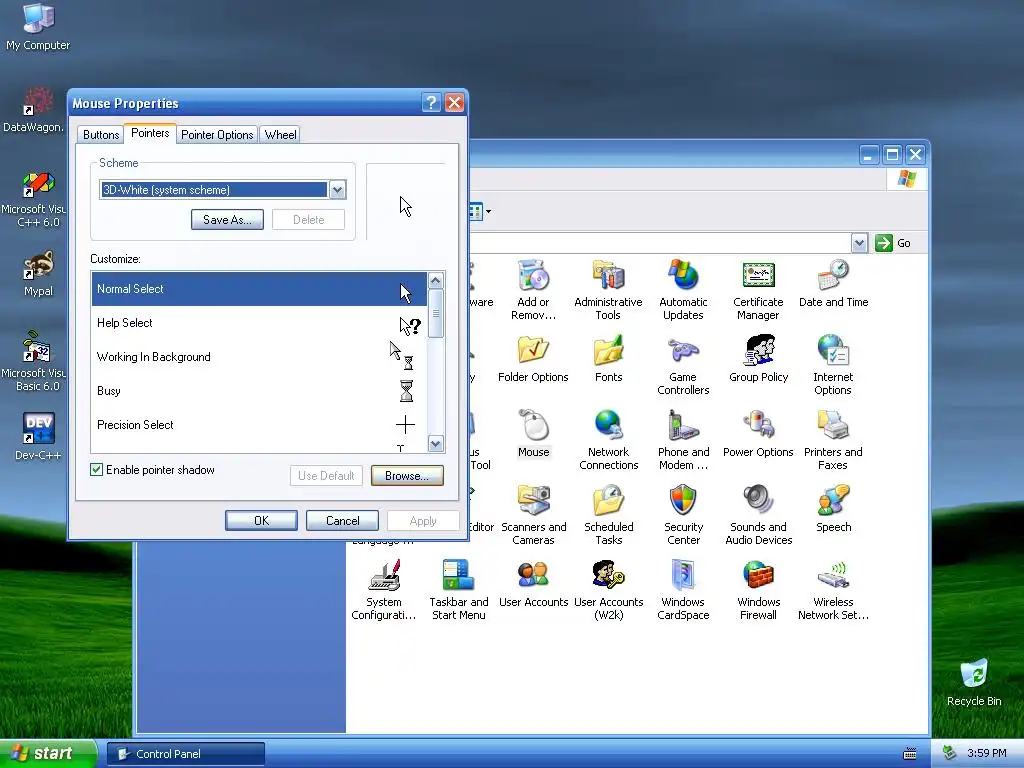This screenshot has width=1024, height=768.
Task: Open User Accounts icon
Action: [x=534, y=584]
